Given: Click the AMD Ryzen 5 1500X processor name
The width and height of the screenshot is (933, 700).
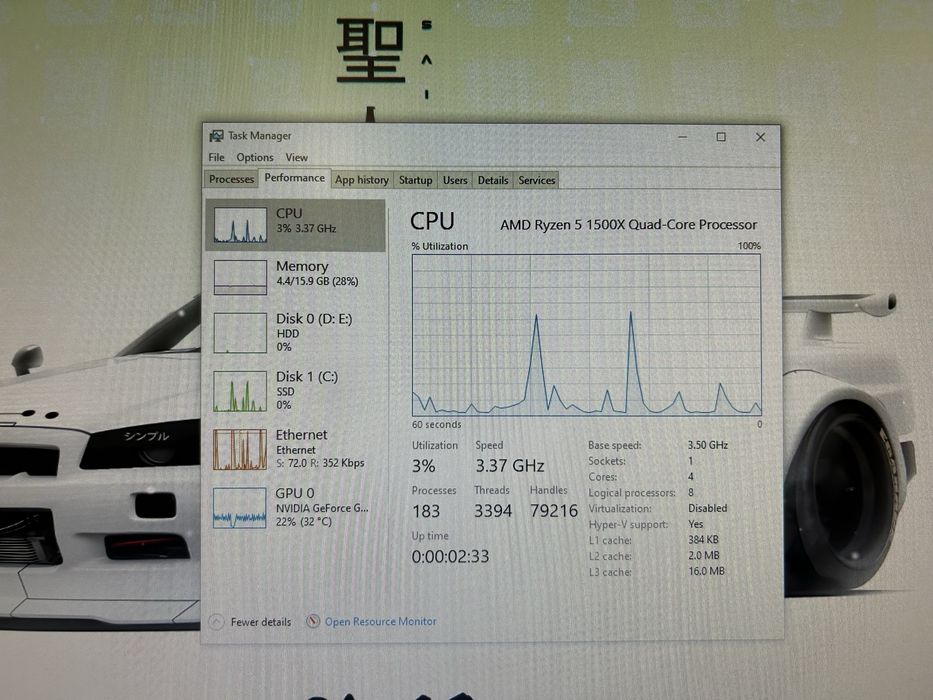Looking at the screenshot, I should pos(629,225).
